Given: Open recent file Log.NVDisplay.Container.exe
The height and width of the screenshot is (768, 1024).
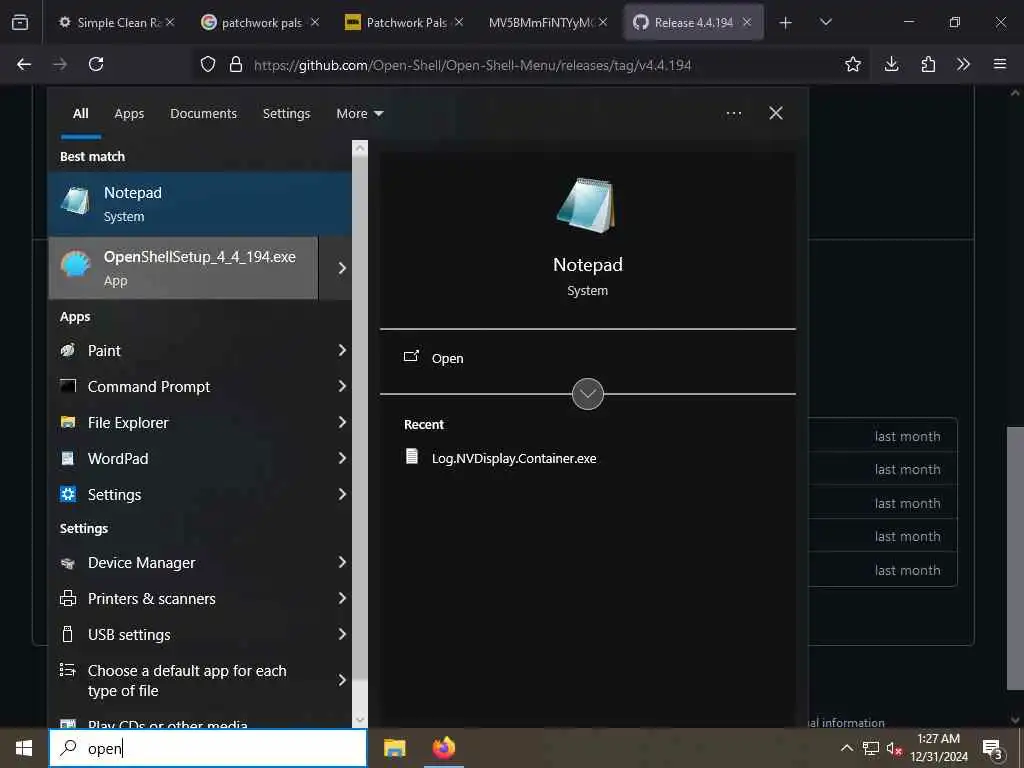Looking at the screenshot, I should pyautogui.click(x=514, y=458).
